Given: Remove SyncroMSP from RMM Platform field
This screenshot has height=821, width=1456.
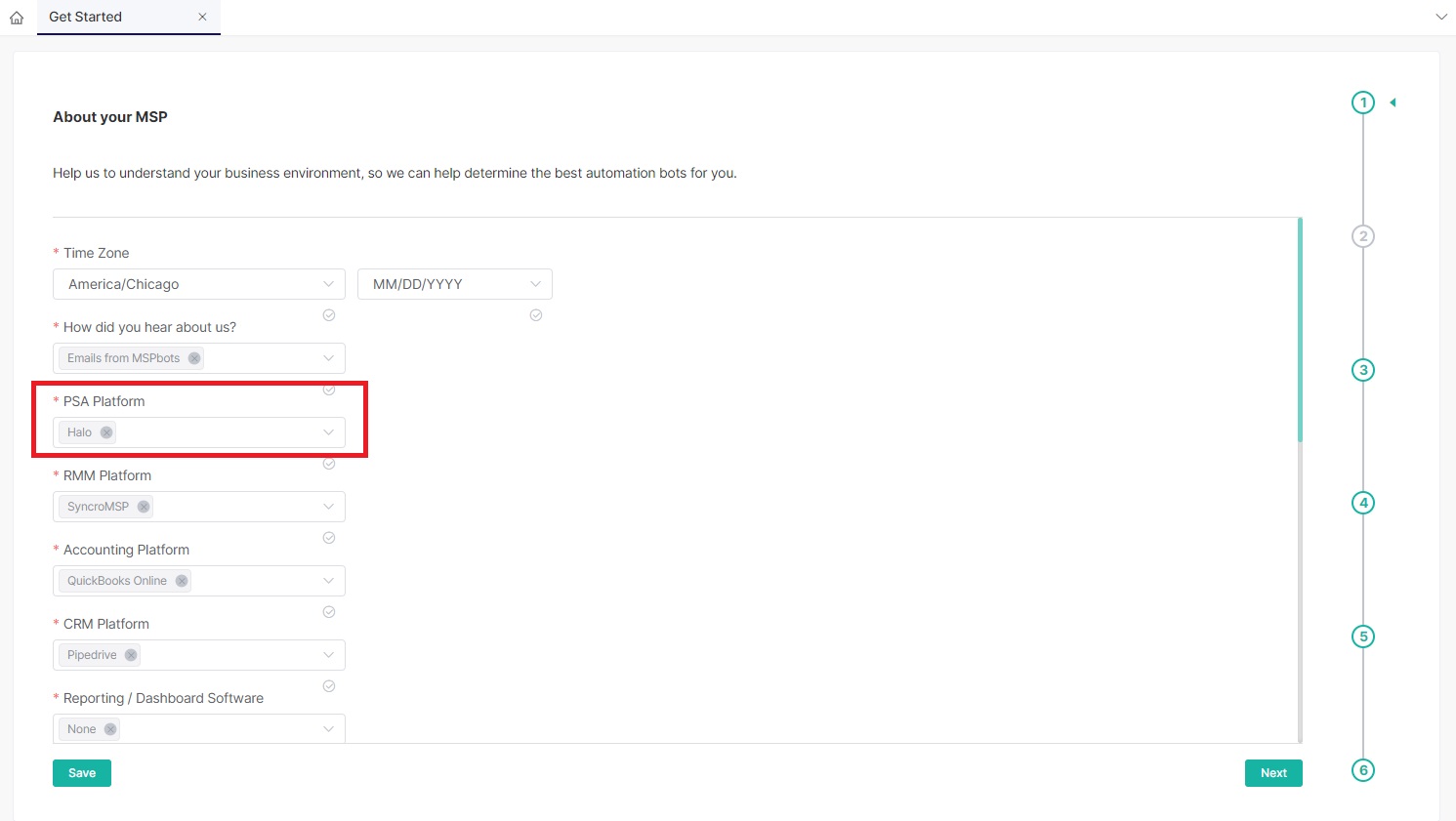Looking at the screenshot, I should click(144, 506).
